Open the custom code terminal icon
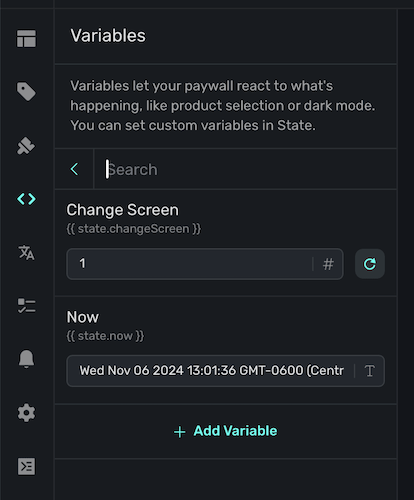The image size is (414, 500). (26, 466)
